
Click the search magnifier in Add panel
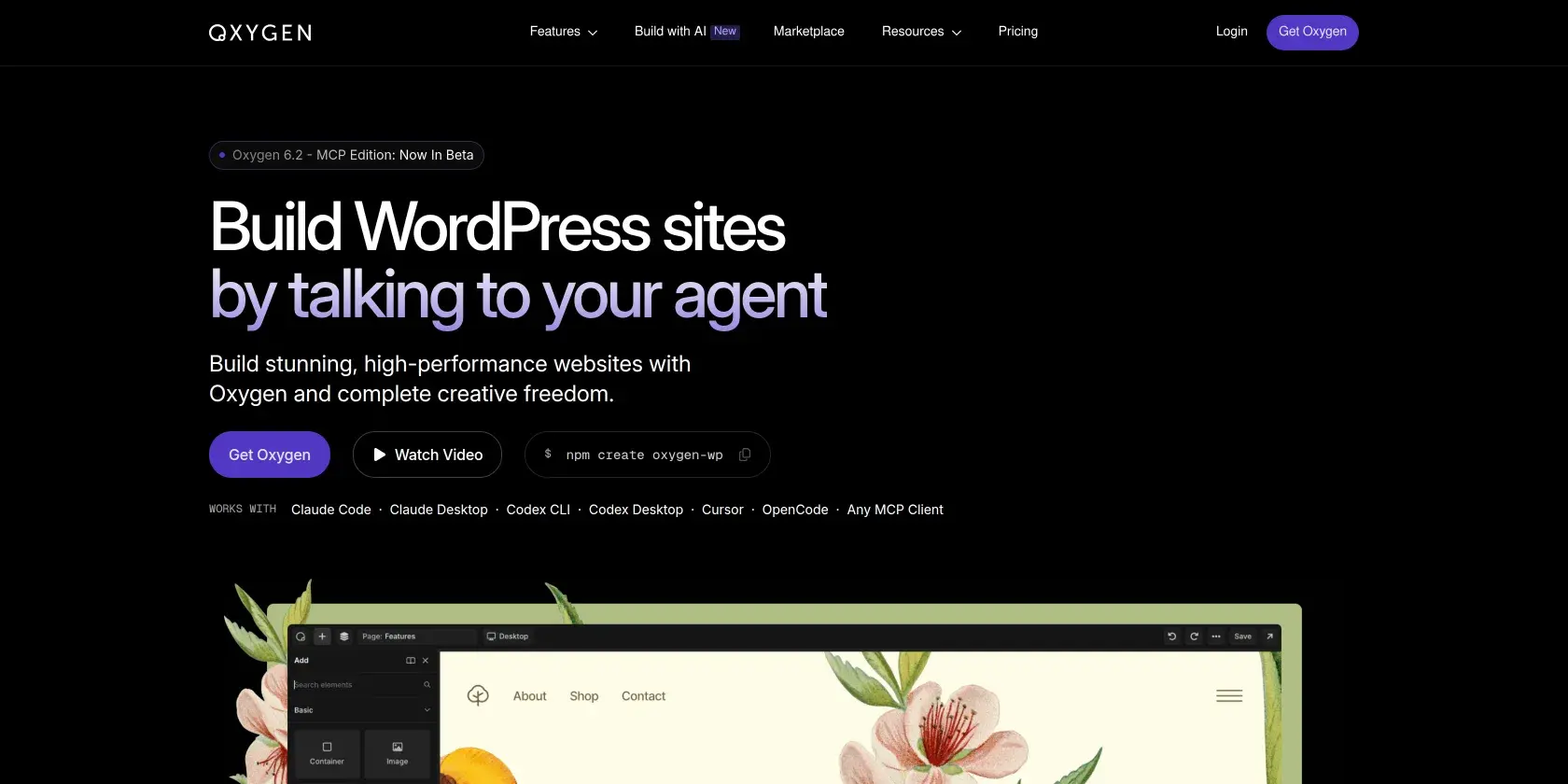427,685
